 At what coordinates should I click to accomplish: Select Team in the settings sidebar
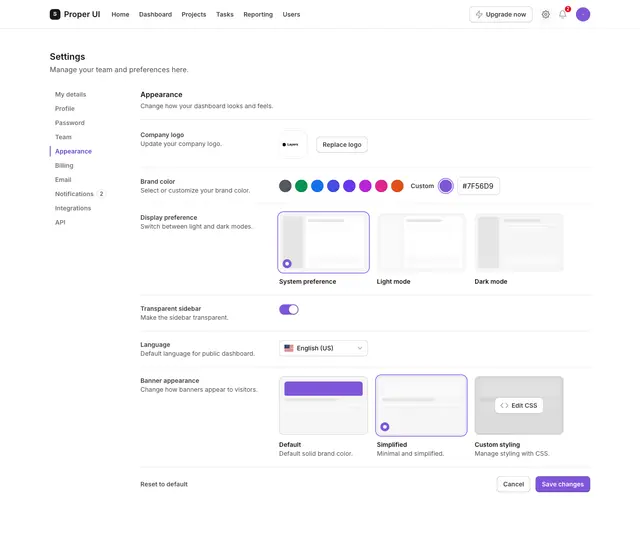point(63,137)
